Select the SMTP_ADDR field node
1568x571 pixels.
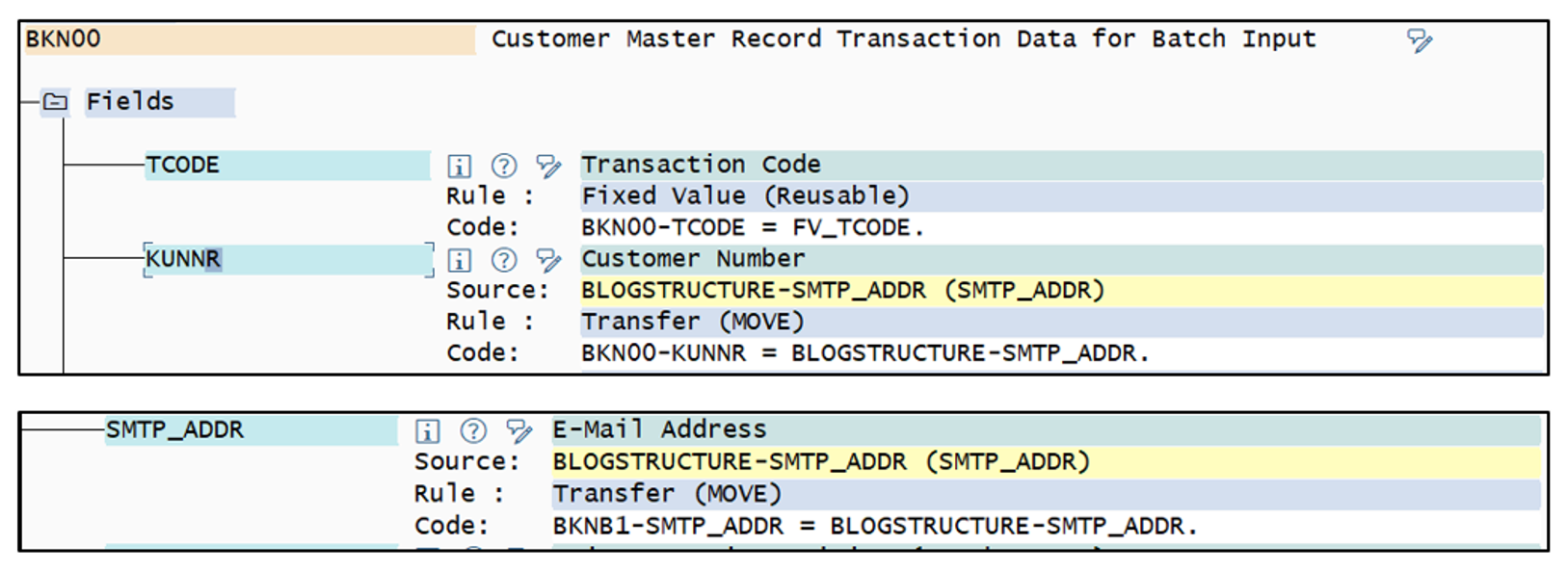[251, 430]
